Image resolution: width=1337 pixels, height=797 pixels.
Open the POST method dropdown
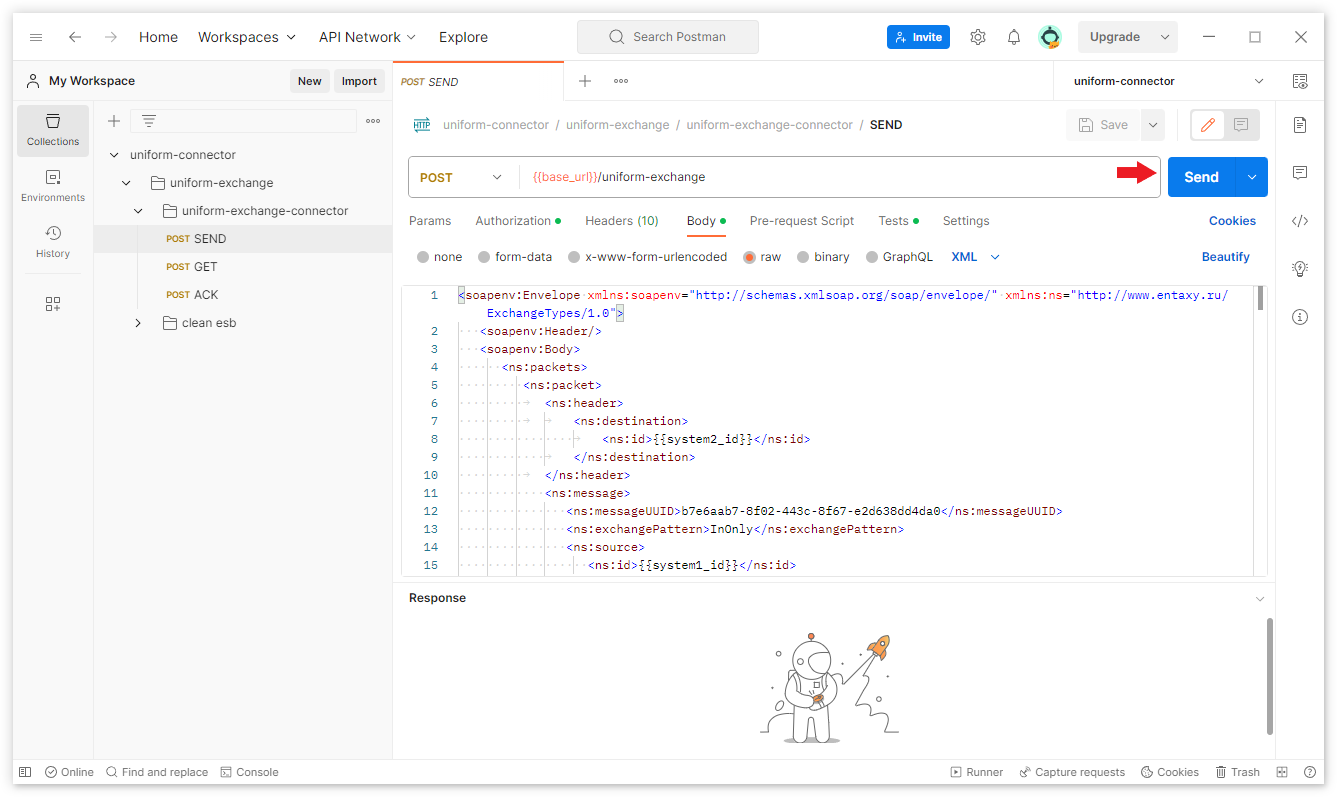pos(461,177)
